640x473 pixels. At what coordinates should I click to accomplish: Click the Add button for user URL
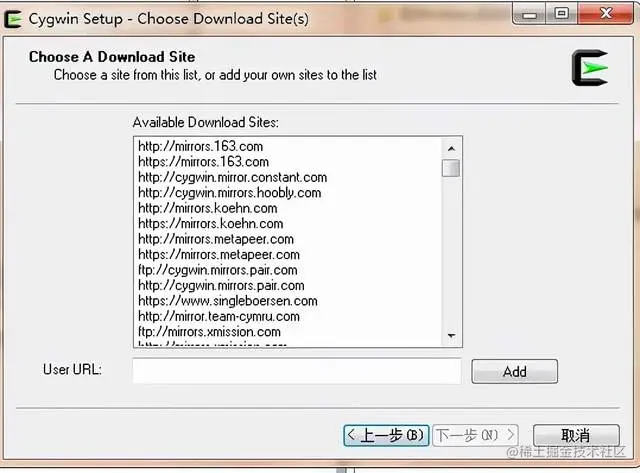click(514, 371)
